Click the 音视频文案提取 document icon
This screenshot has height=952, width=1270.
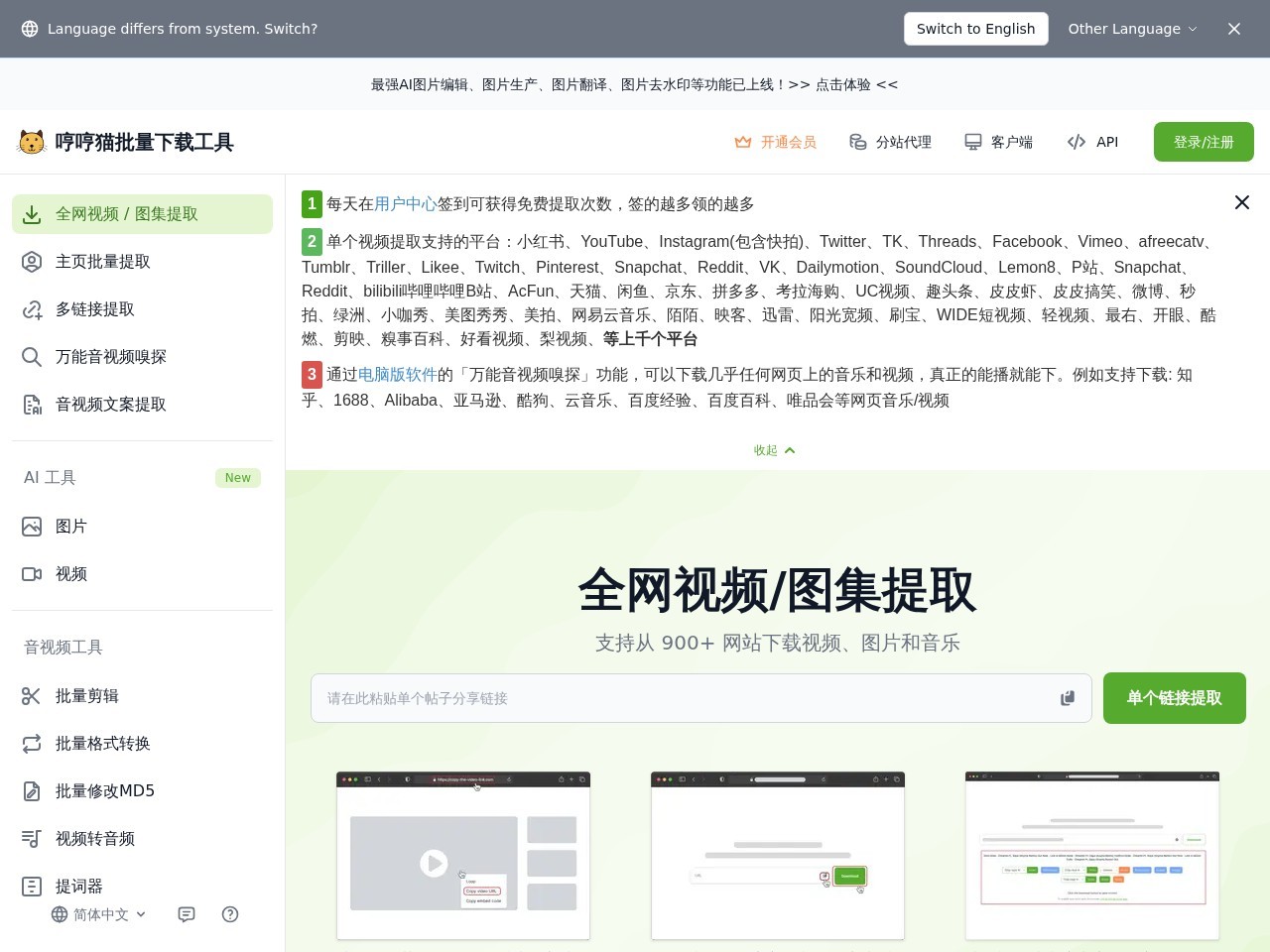click(x=32, y=405)
